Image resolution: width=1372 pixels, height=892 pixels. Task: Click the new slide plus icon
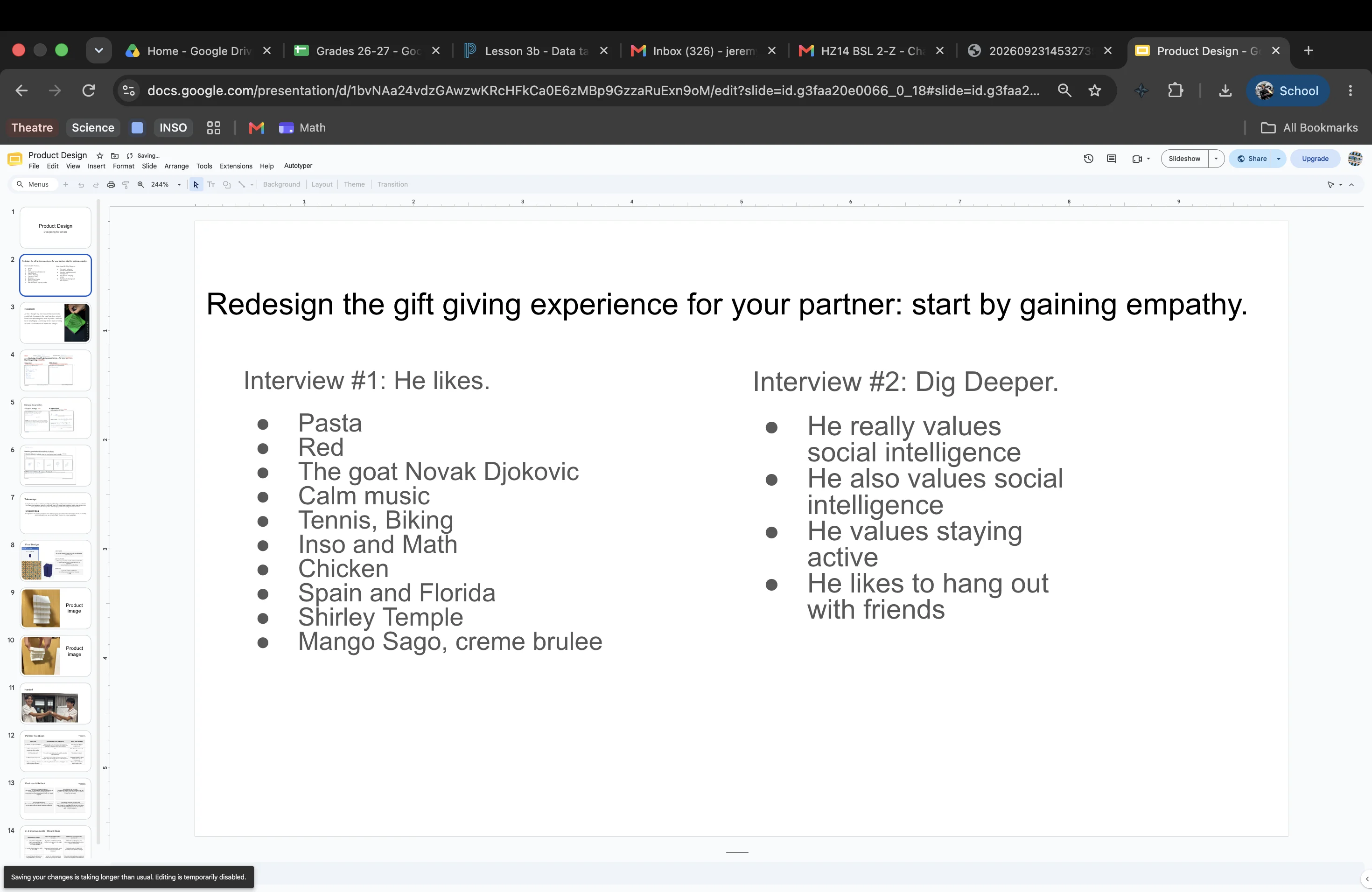click(66, 184)
